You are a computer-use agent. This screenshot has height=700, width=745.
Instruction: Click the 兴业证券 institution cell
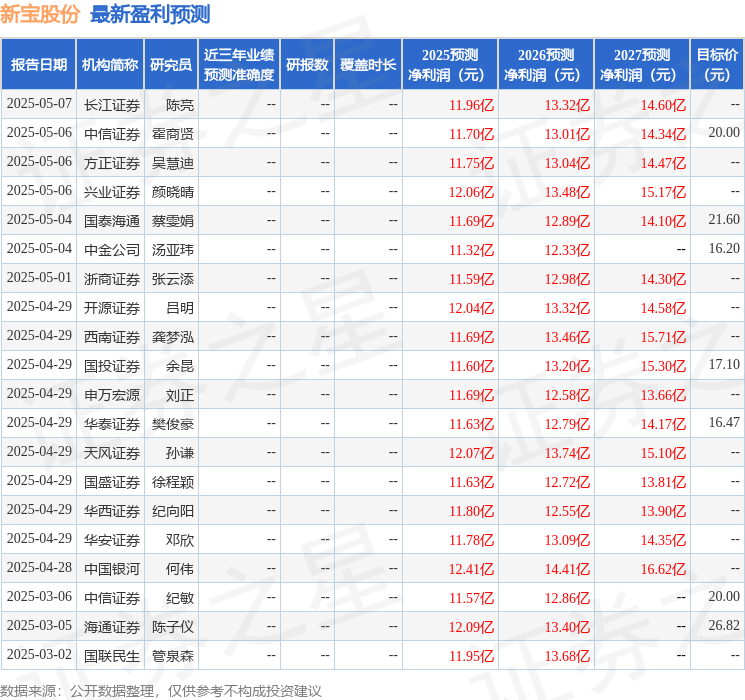[112, 192]
